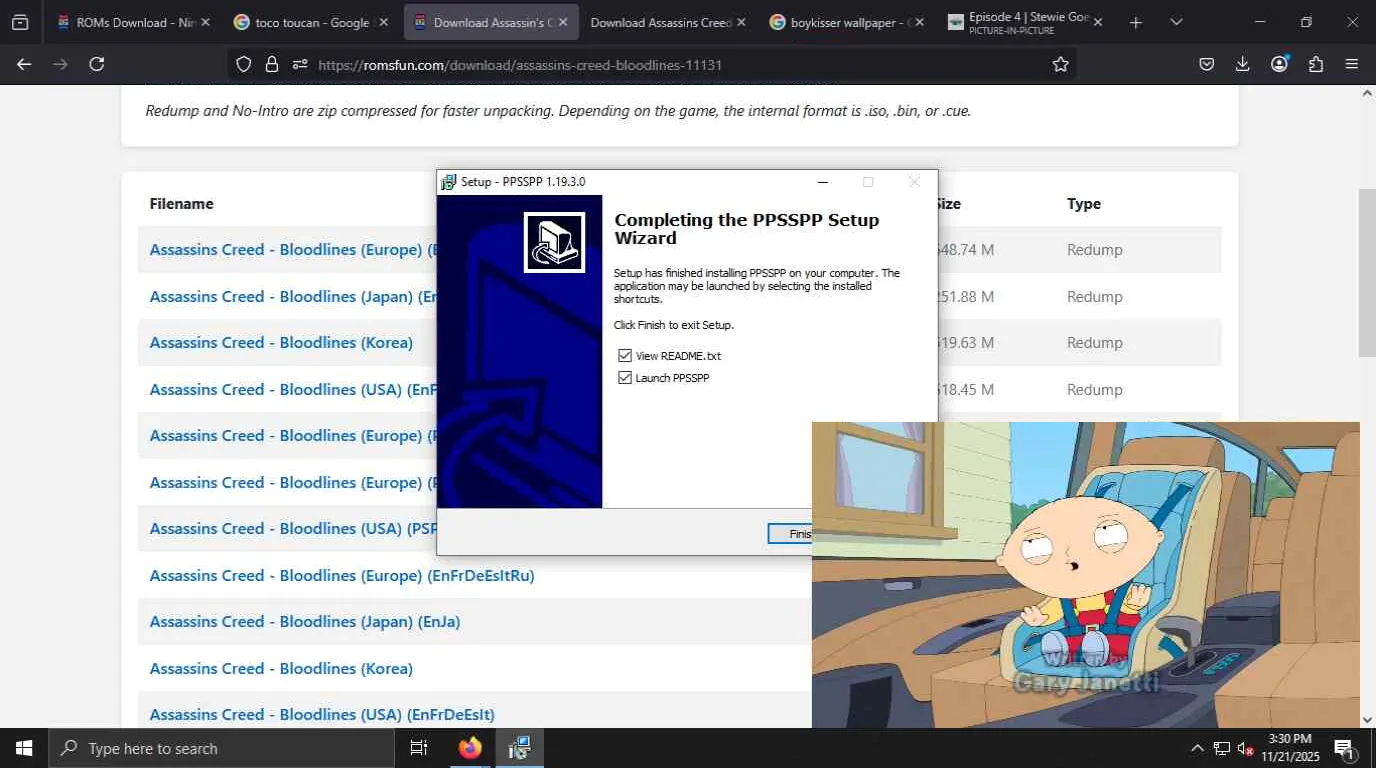Open the tracking protection shield icon

coord(244,64)
